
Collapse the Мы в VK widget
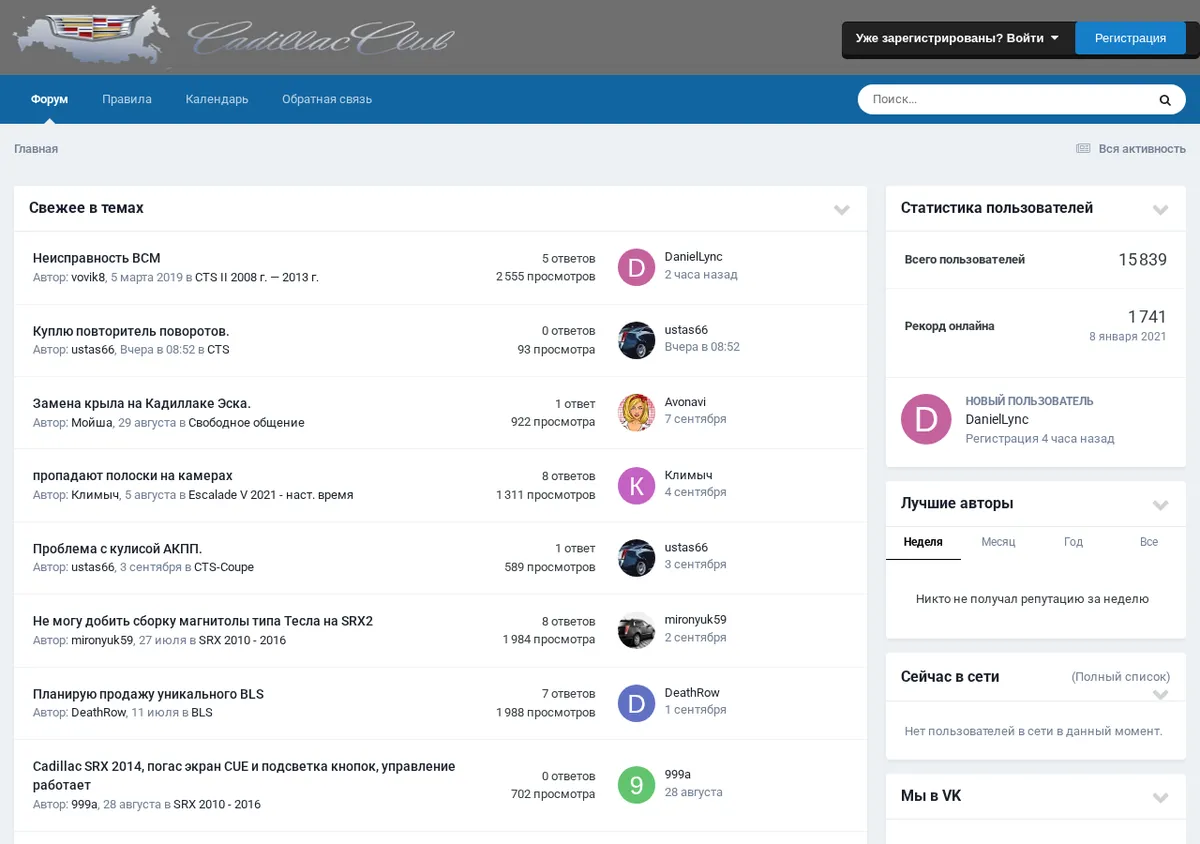1160,798
